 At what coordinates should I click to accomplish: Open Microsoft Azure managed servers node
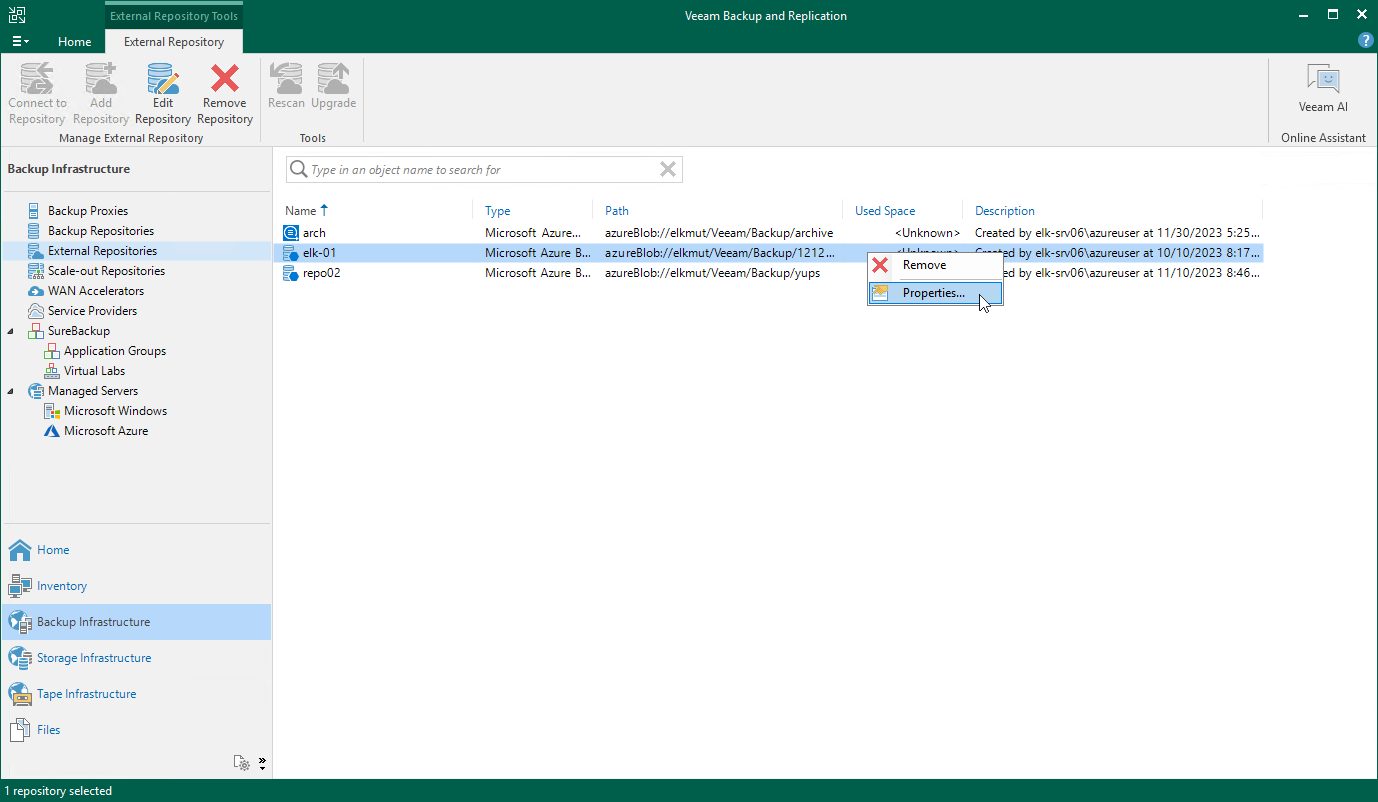pyautogui.click(x=106, y=431)
